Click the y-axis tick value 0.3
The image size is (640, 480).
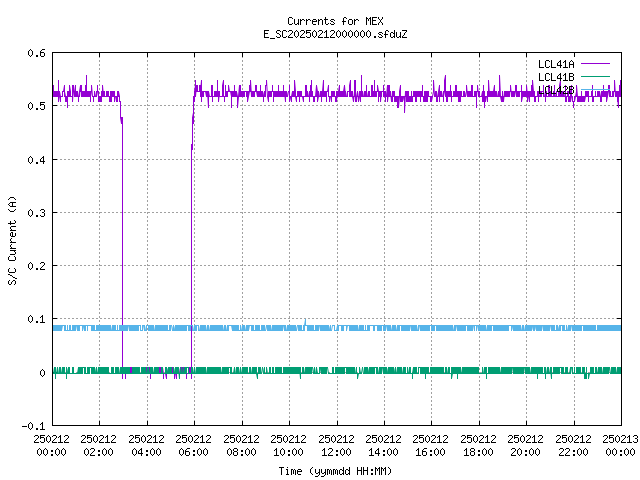click(x=36, y=213)
